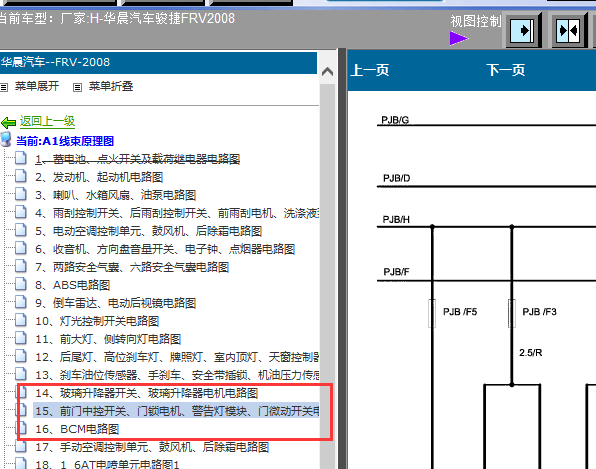596x469 pixels.
Task: Click document icon beside 13、刹车油位传感器
Action: 21,374
